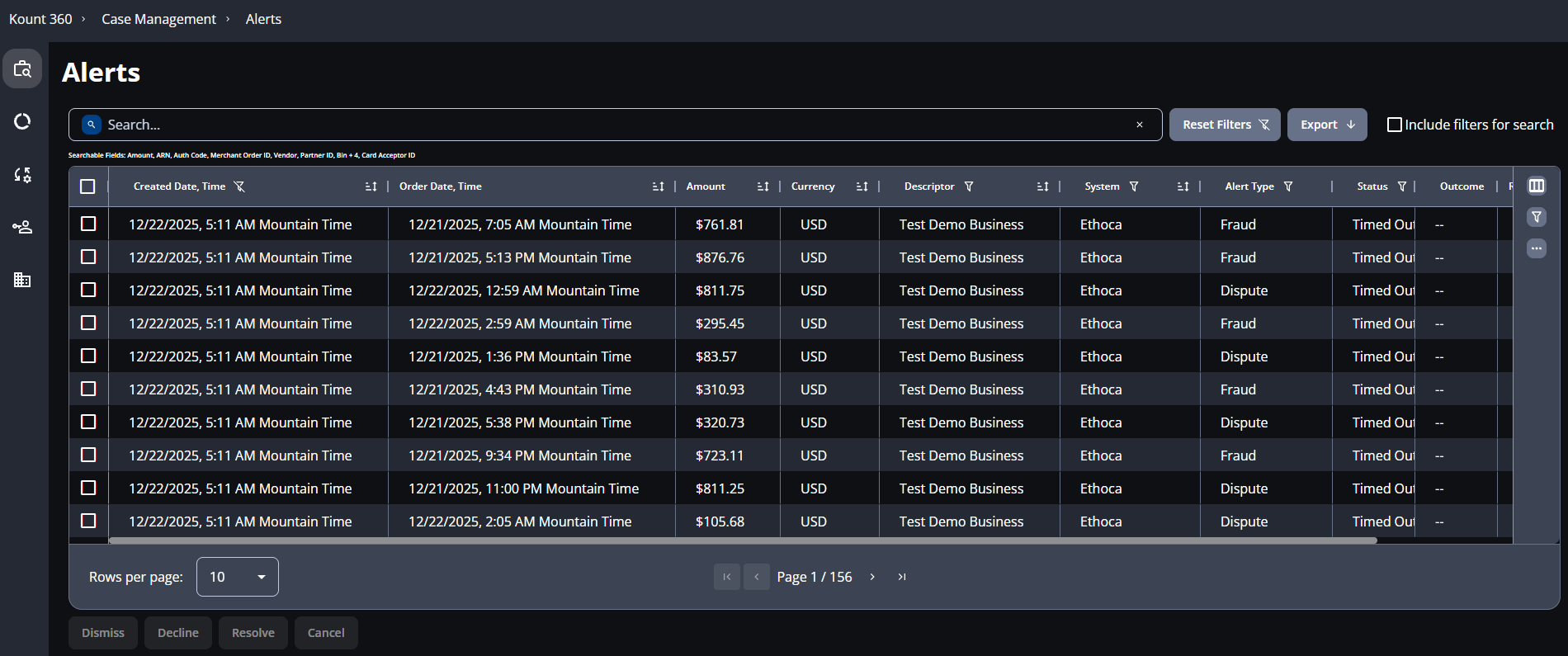The image size is (1568, 656).
Task: Open the organization building sidebar icon
Action: [x=22, y=280]
